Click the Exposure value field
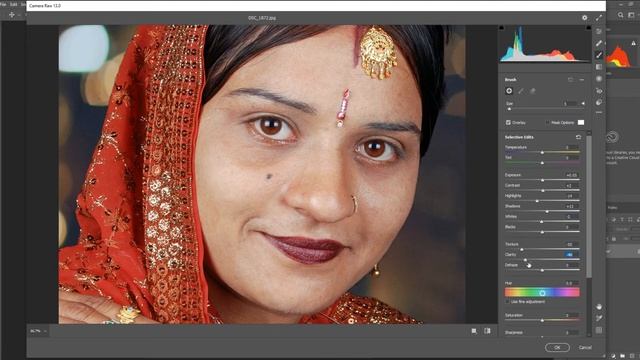The image size is (640, 360). click(x=571, y=175)
